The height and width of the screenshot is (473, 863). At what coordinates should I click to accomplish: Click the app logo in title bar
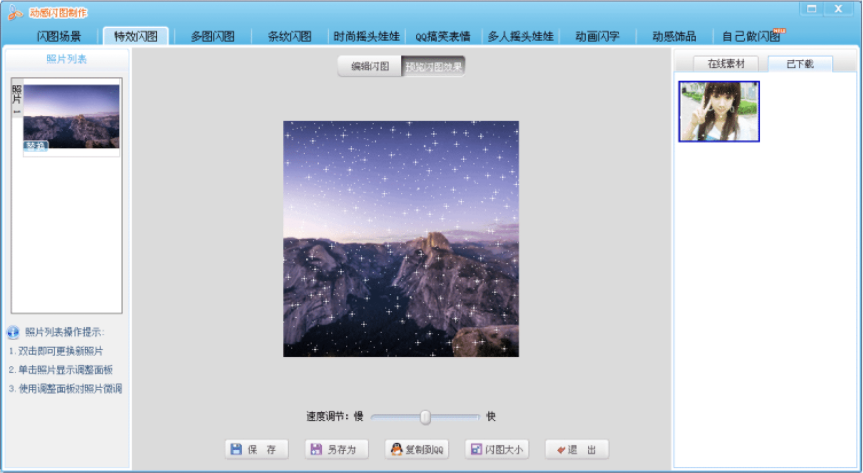point(15,12)
